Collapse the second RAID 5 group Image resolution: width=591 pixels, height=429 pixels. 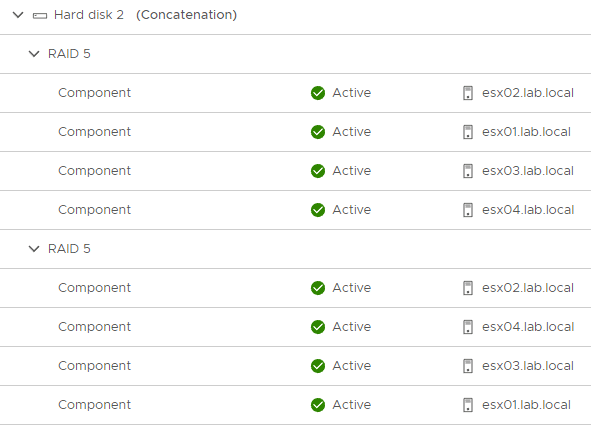pos(34,249)
